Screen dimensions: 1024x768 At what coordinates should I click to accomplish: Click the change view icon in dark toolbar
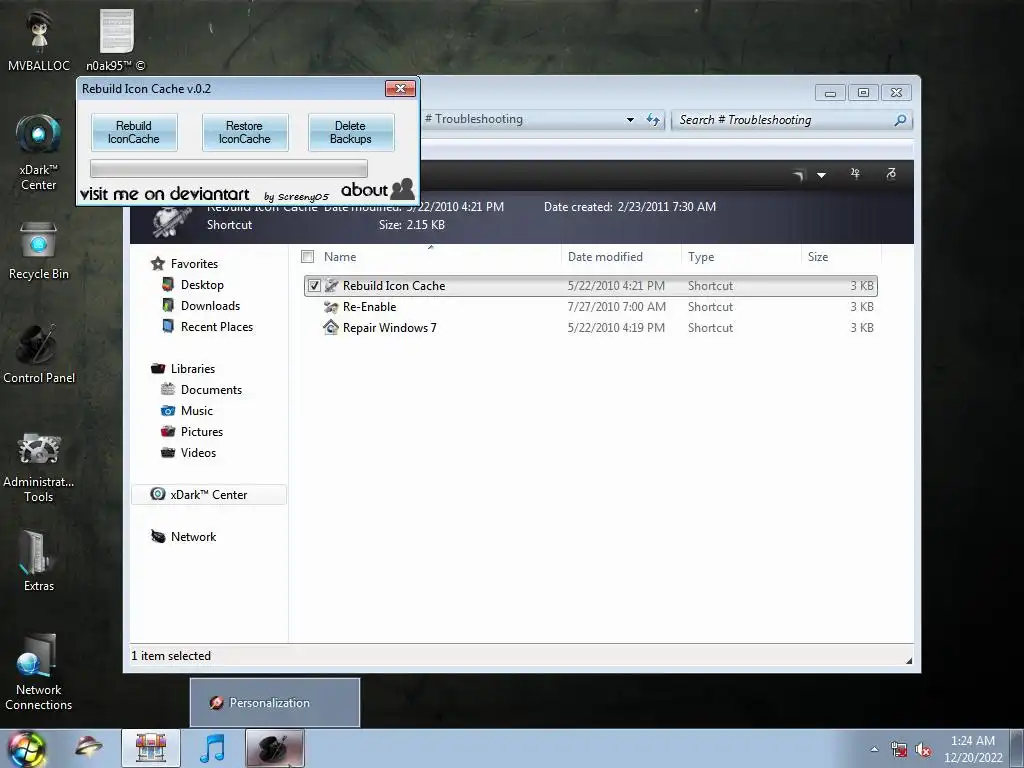[x=799, y=175]
